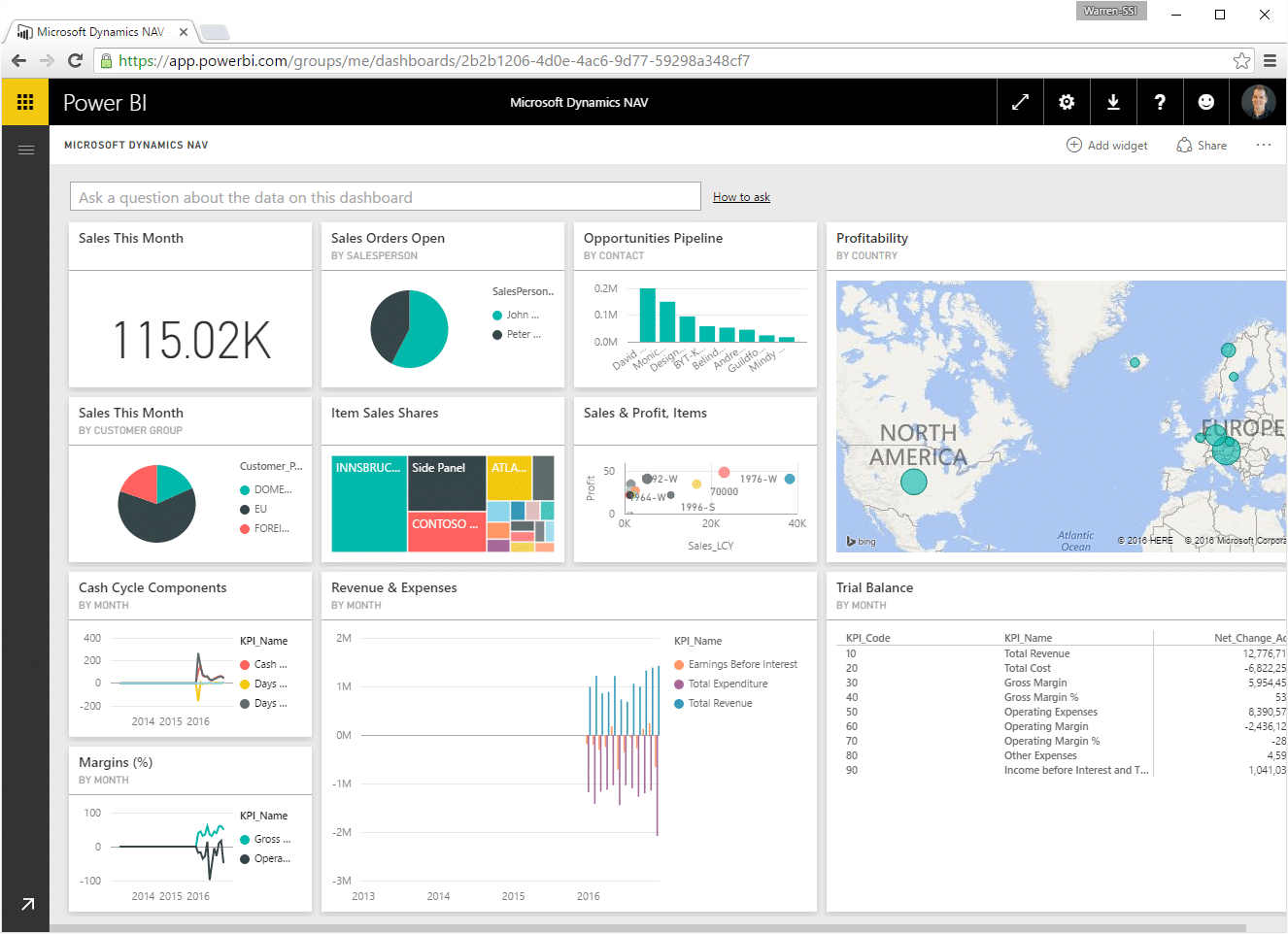1288x934 pixels.
Task: Click the 1976-W scatter point label
Action: coord(759,479)
